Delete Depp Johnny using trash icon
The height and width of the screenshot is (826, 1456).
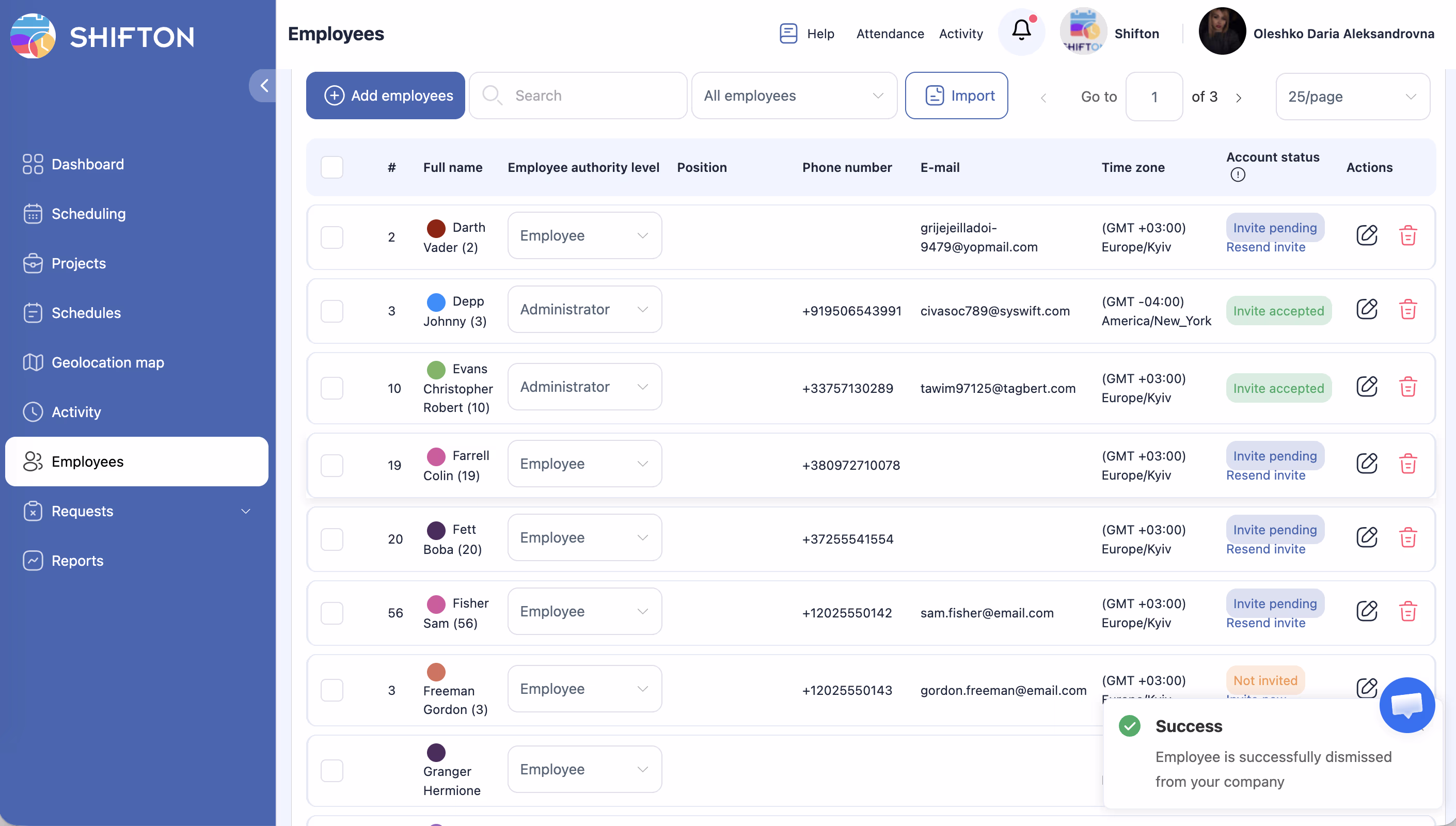[x=1408, y=310]
